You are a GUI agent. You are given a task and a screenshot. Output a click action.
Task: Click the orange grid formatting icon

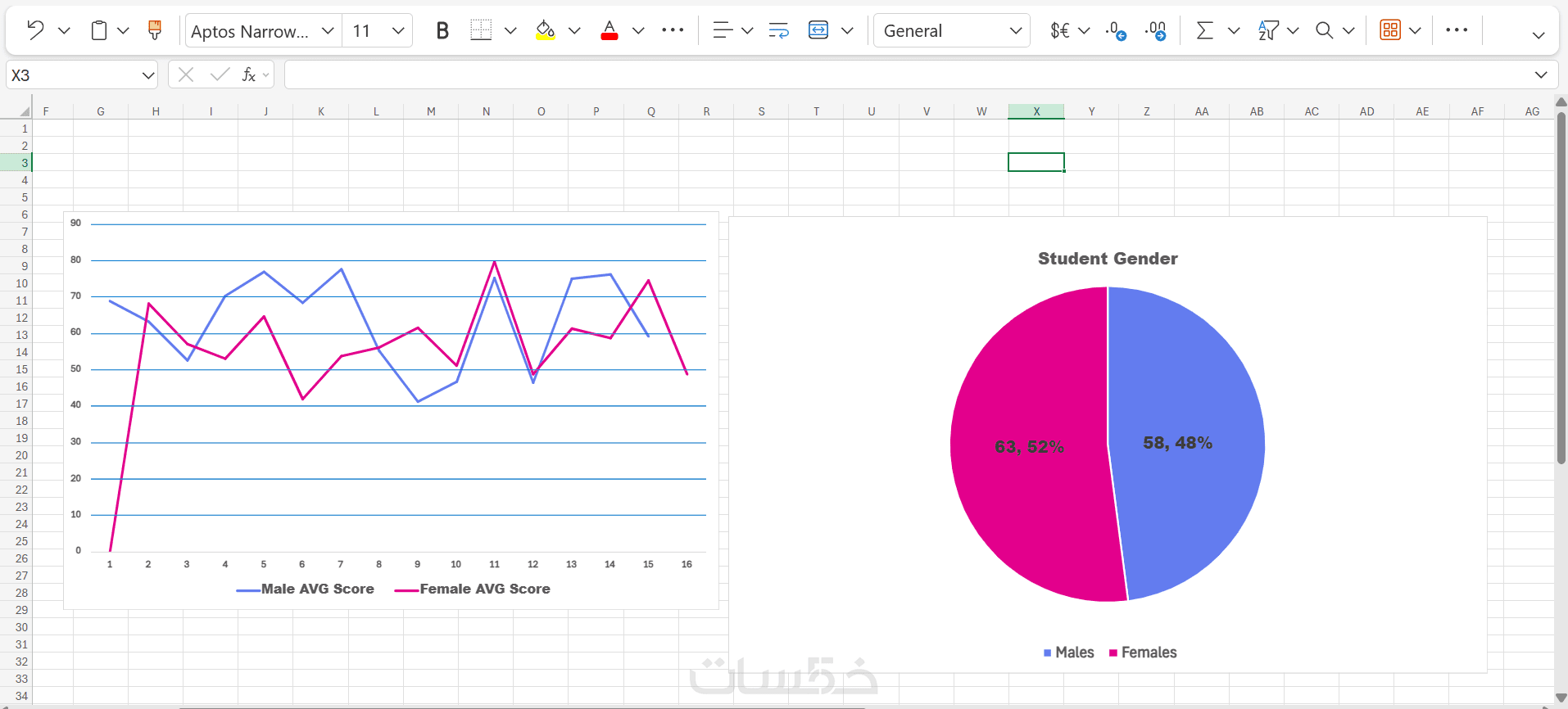pos(1390,30)
